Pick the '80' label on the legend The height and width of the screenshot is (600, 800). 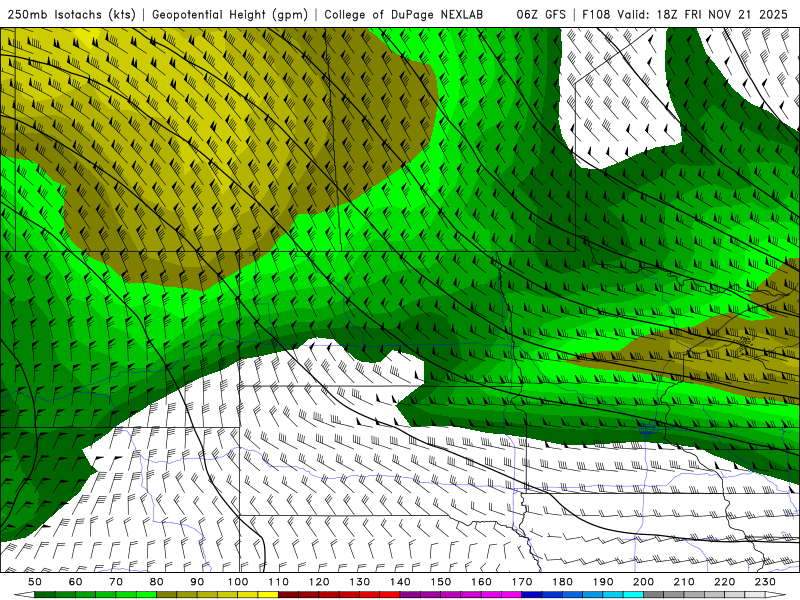tap(157, 582)
